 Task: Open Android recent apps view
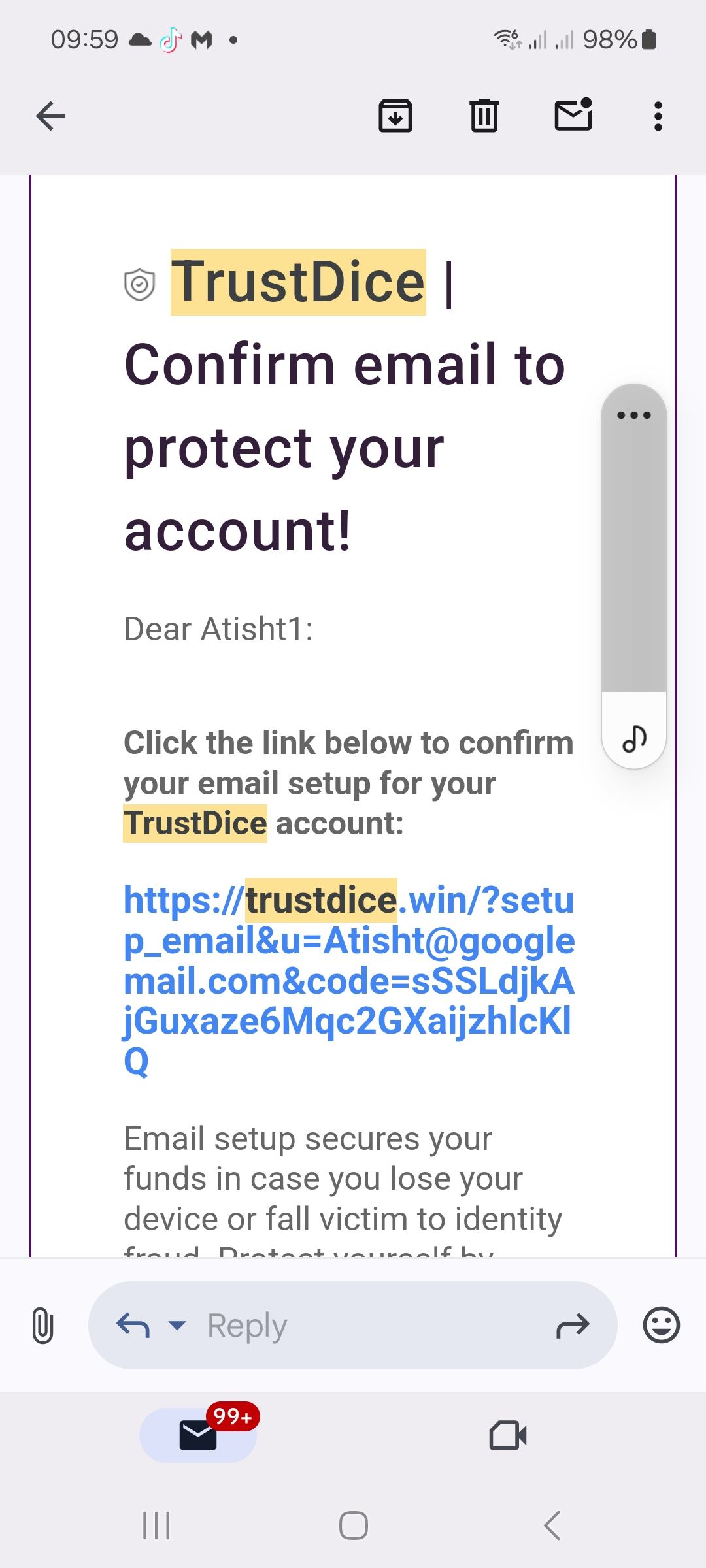click(x=156, y=1526)
